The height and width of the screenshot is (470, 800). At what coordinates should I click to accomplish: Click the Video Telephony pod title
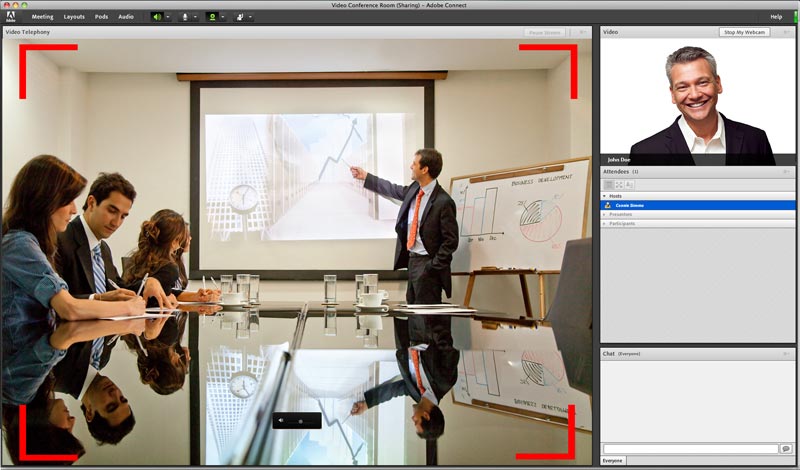(x=28, y=32)
